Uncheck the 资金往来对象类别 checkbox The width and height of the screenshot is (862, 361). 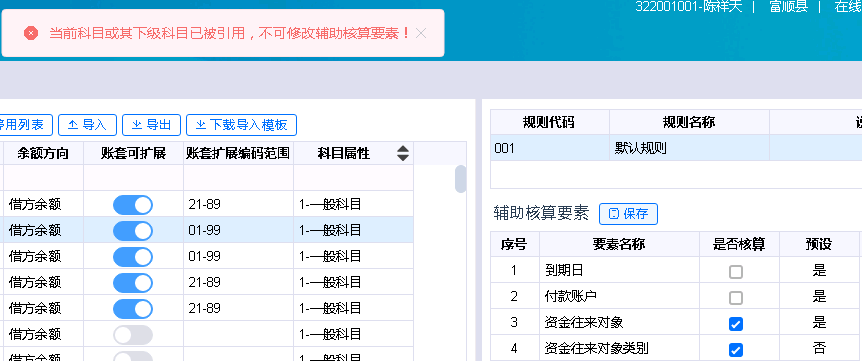736,349
